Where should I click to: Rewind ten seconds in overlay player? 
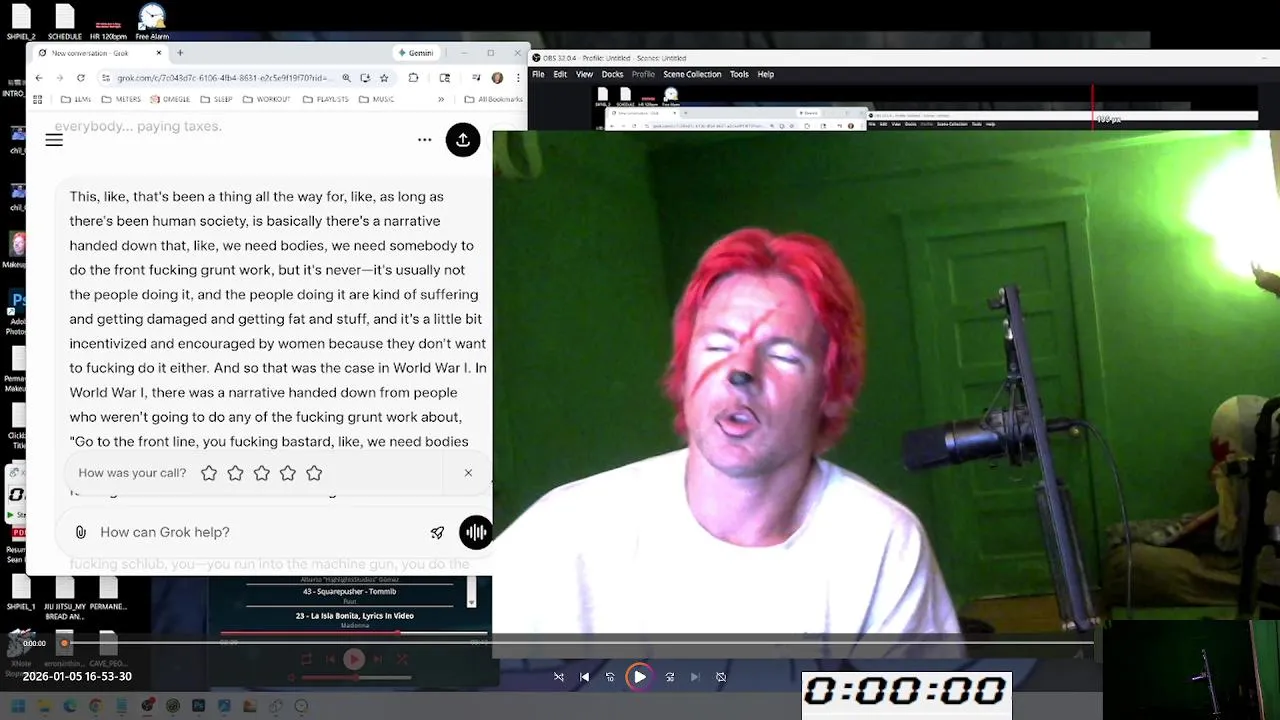pyautogui.click(x=610, y=677)
